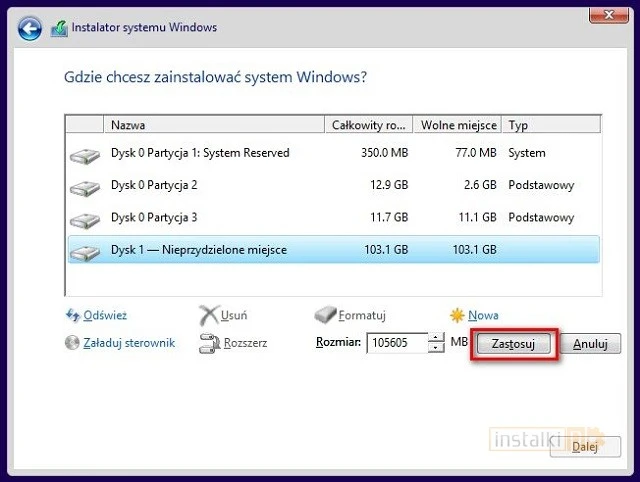Create a new partition with Nowa
This screenshot has height=482, width=640.
(x=483, y=315)
